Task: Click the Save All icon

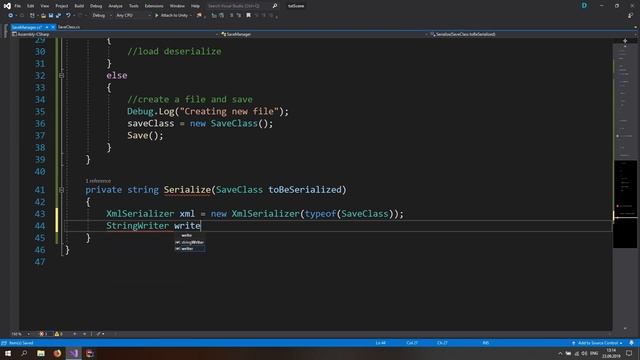Action: pos(58,16)
